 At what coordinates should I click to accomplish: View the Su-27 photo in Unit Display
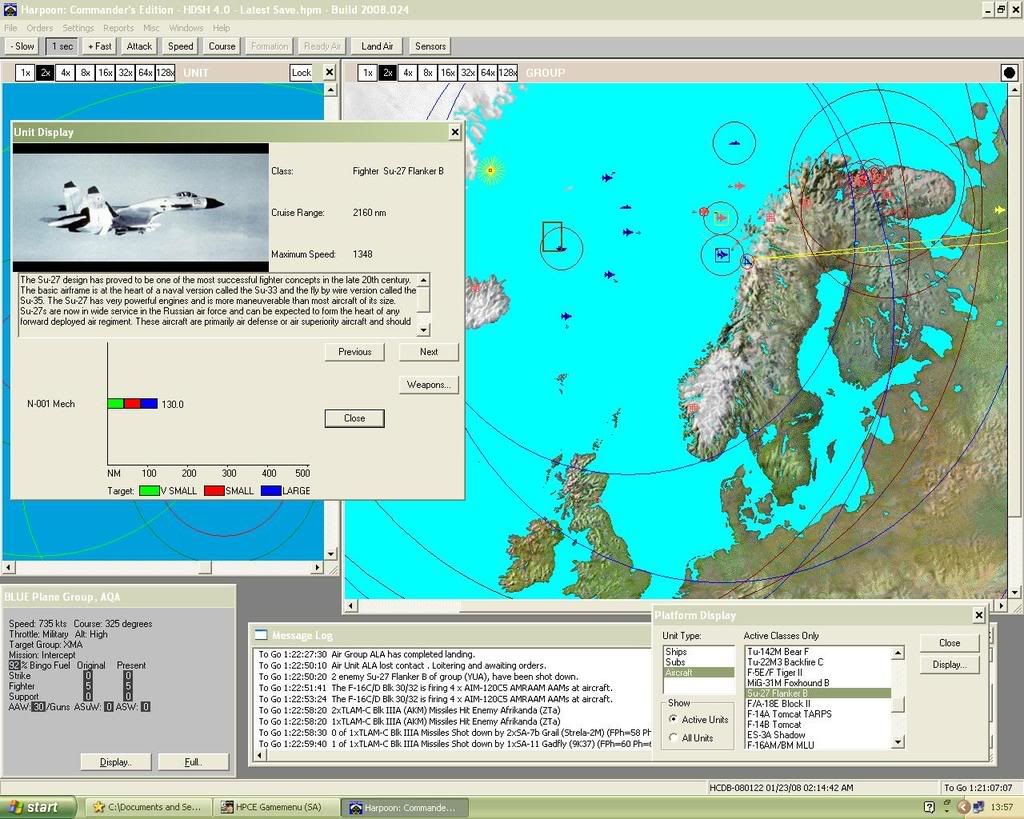point(140,208)
